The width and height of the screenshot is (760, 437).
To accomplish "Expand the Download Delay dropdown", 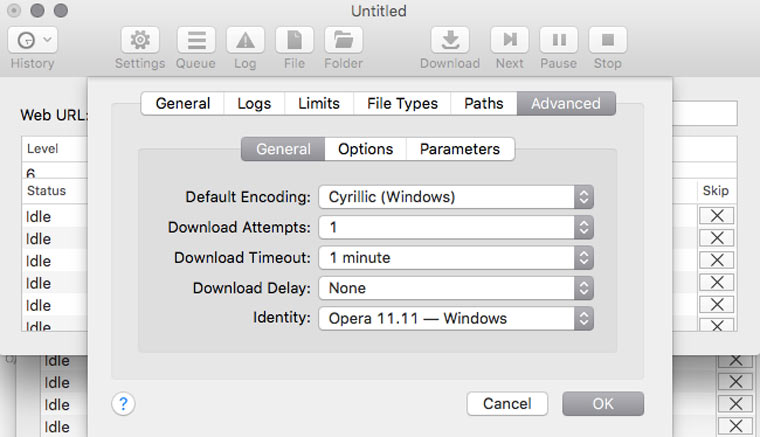I will click(456, 288).
